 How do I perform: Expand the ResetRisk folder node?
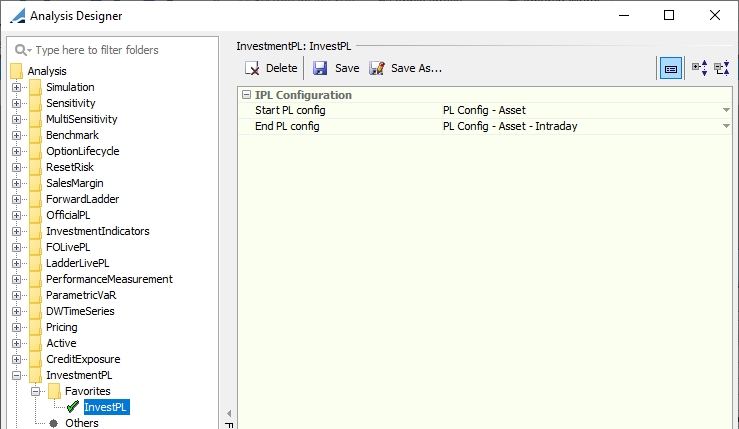(16, 167)
